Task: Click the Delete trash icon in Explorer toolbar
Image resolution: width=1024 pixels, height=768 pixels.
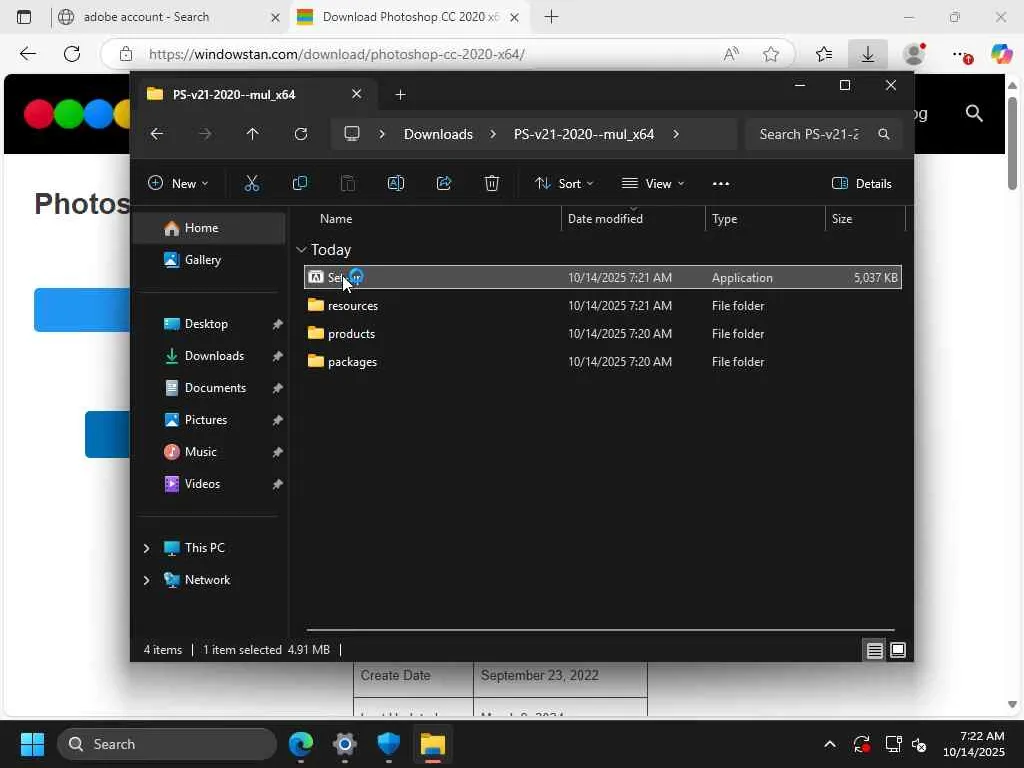Action: coord(492,184)
